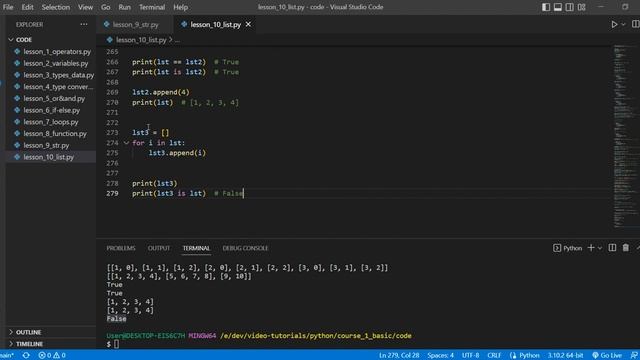Run the Python file with play icon
The width and height of the screenshot is (640, 360).
[x=614, y=24]
